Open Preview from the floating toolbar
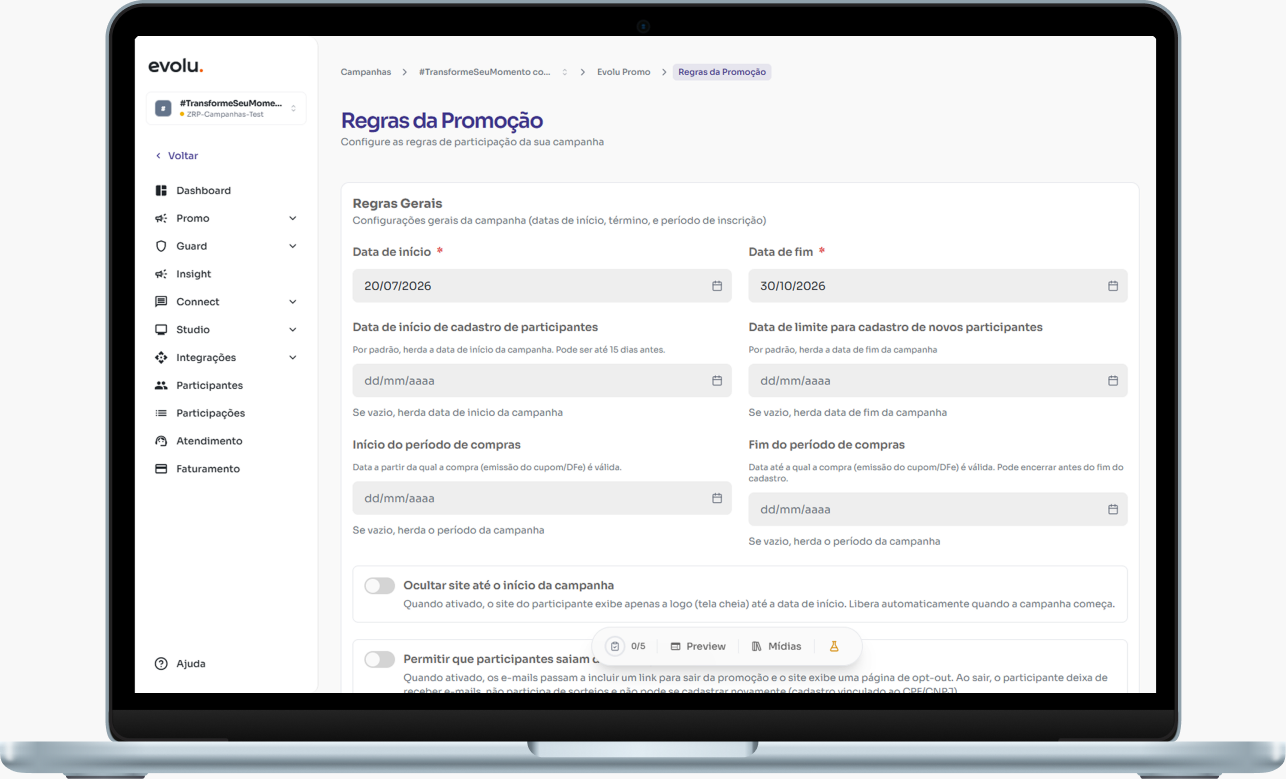Image resolution: width=1286 pixels, height=779 pixels. coord(698,646)
